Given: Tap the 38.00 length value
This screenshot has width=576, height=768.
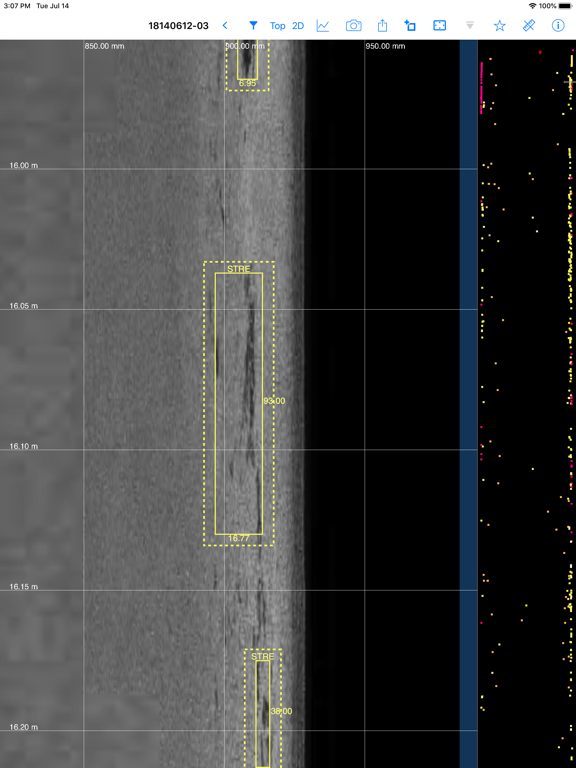Looking at the screenshot, I should click(x=282, y=711).
